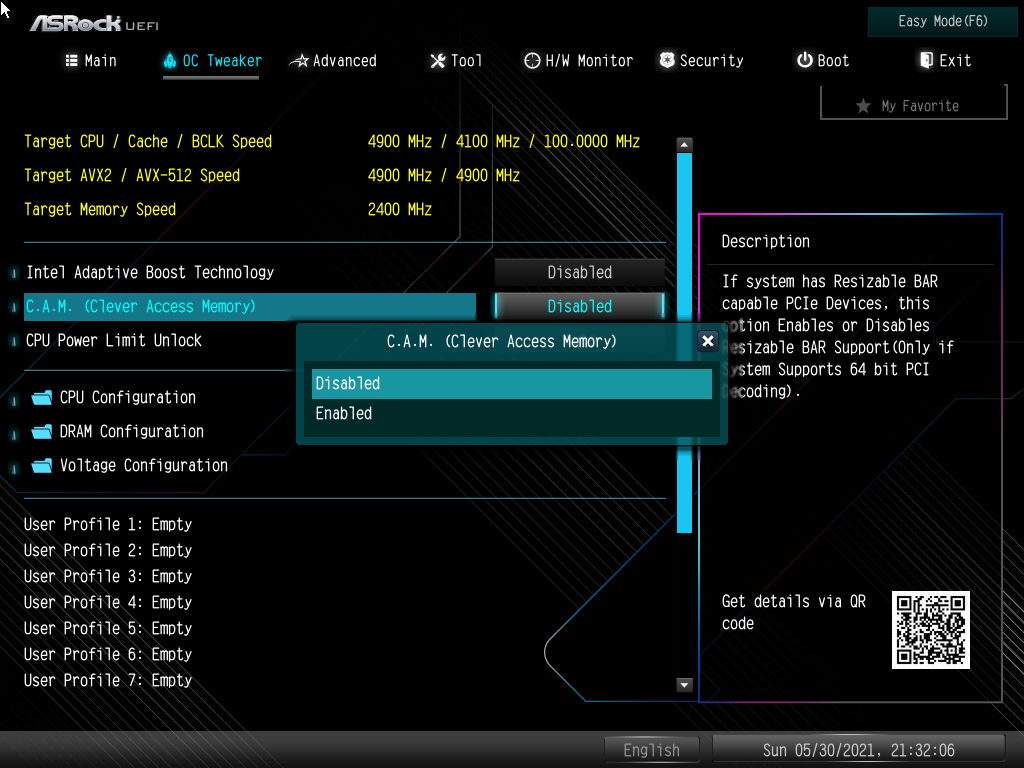Screen dimensions: 1024x768
Task: Click the wrench icon for Tool menu
Action: pyautogui.click(x=437, y=61)
